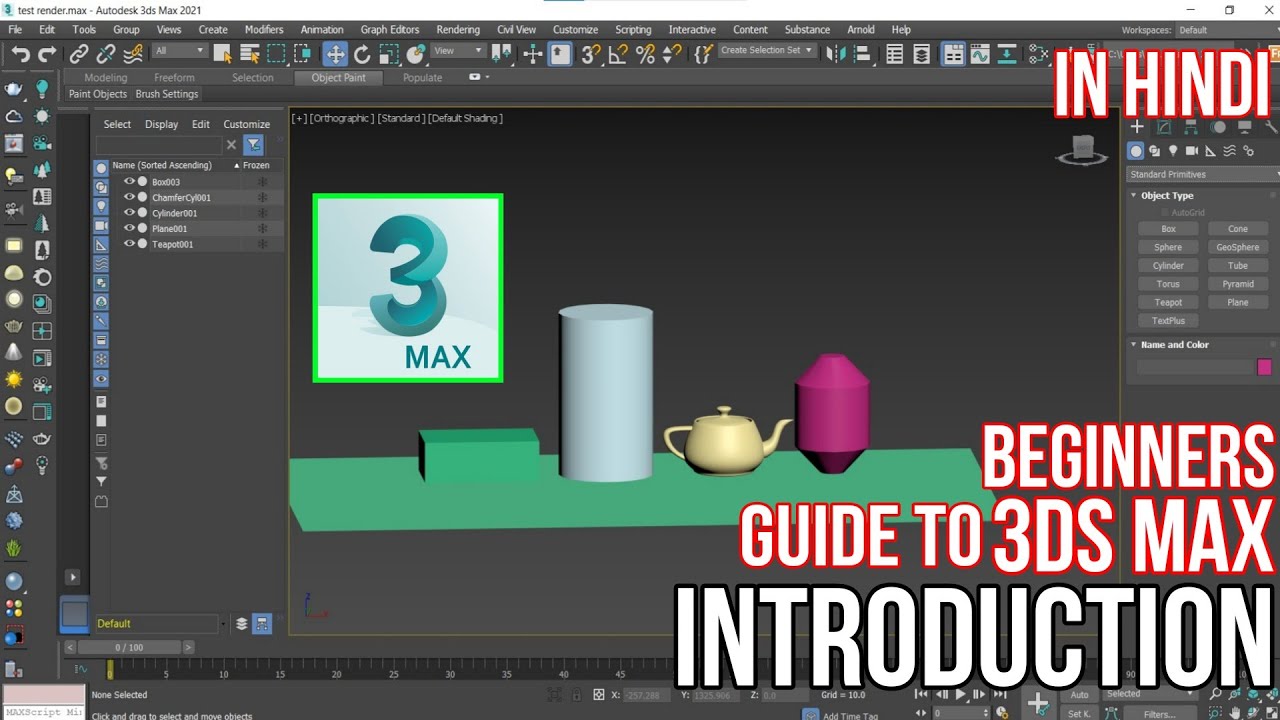Click the object name field in Name and Color
The image size is (1280, 720).
tap(1195, 367)
